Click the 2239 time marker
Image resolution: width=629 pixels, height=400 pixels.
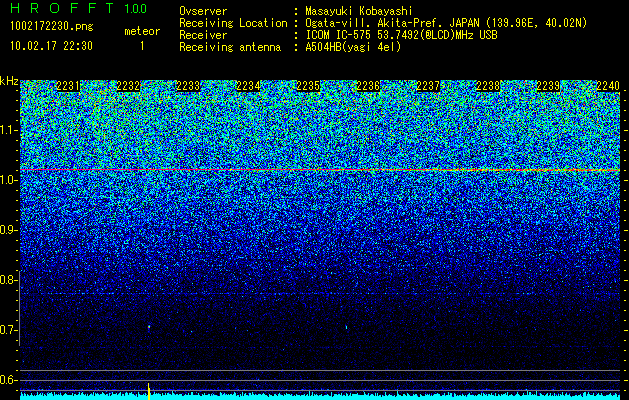point(548,86)
